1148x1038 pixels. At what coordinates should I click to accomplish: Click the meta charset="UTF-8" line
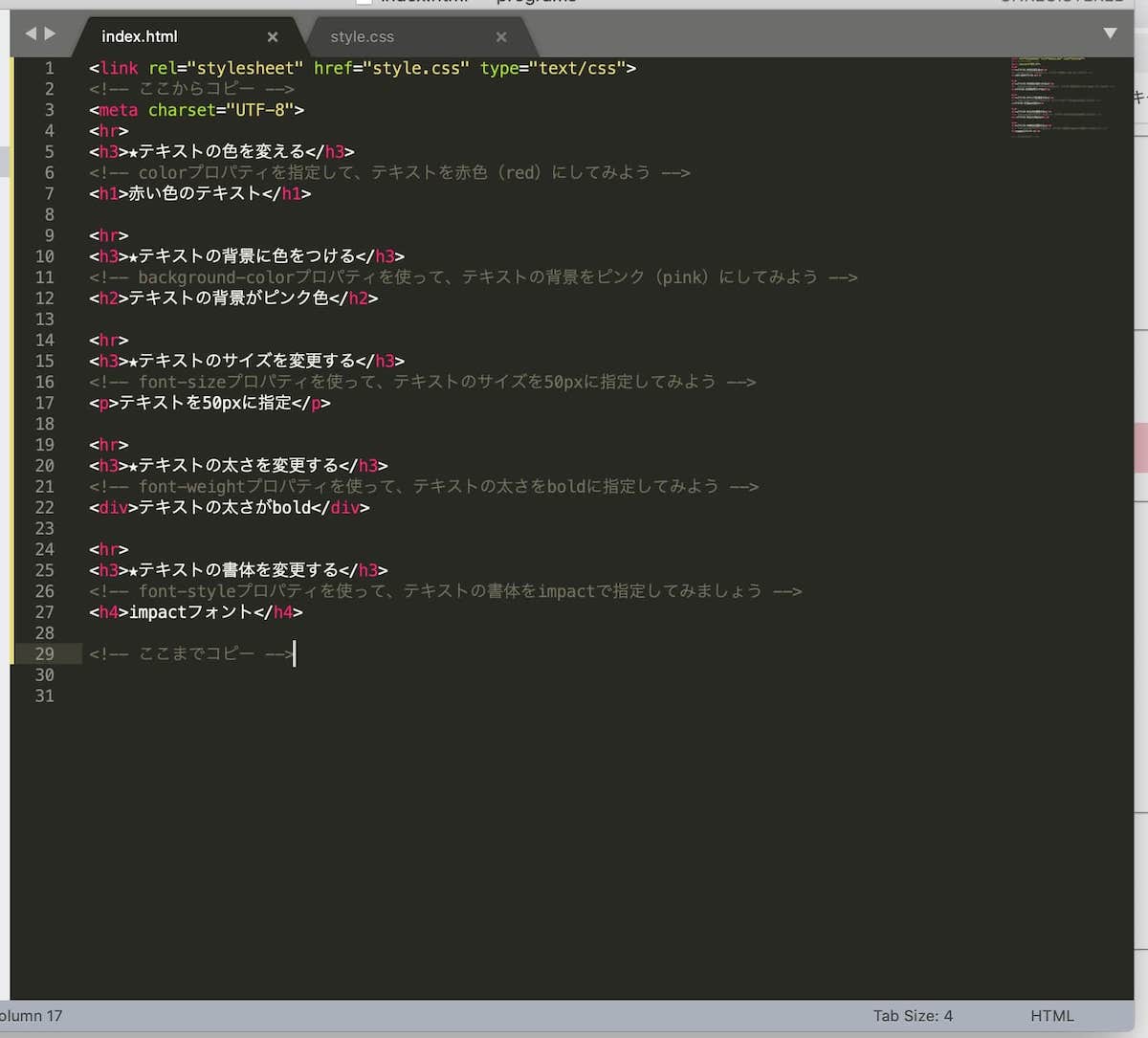(196, 110)
